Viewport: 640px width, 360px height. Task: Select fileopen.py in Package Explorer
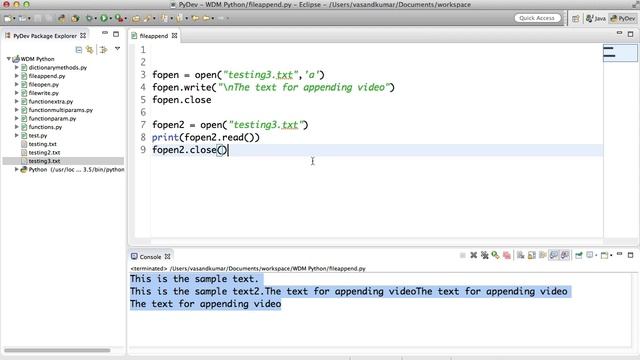tap(44, 84)
